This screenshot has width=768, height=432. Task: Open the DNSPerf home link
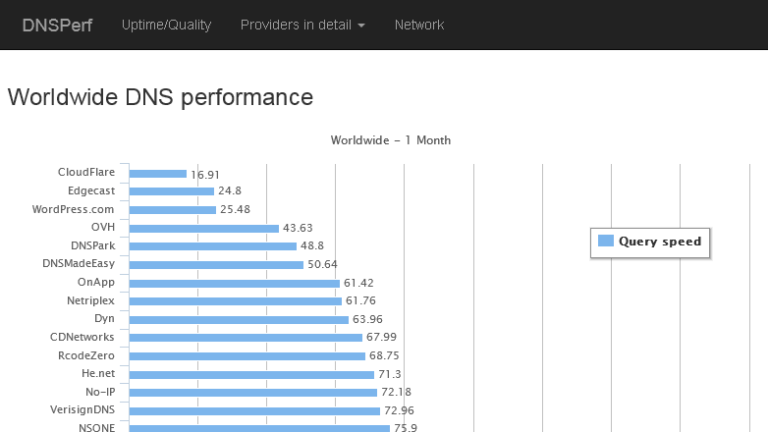click(57, 25)
